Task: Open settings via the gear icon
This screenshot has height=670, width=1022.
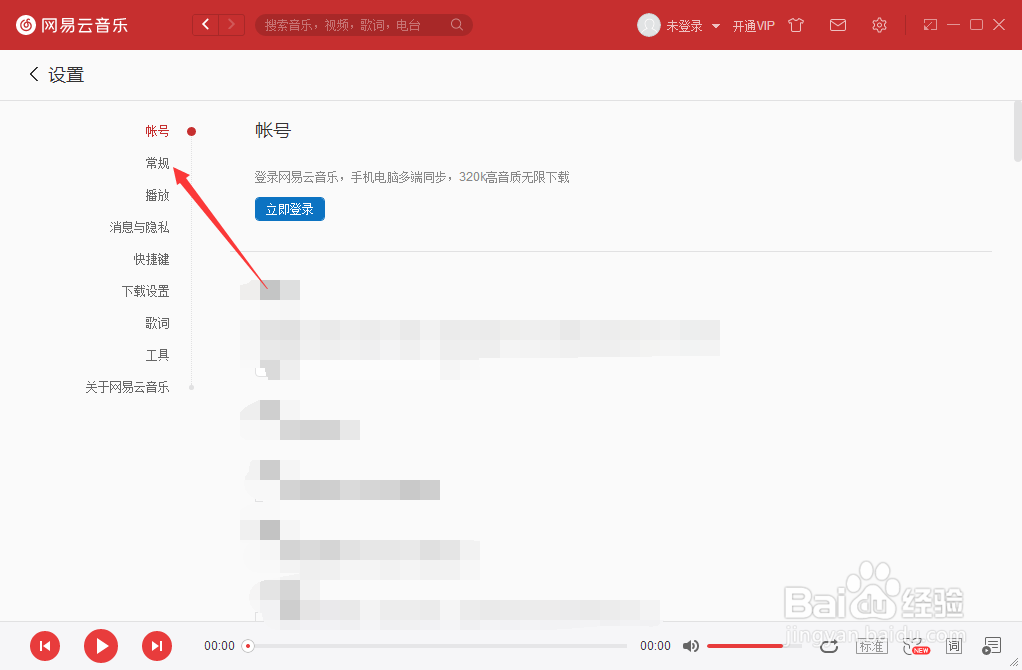Action: click(878, 25)
